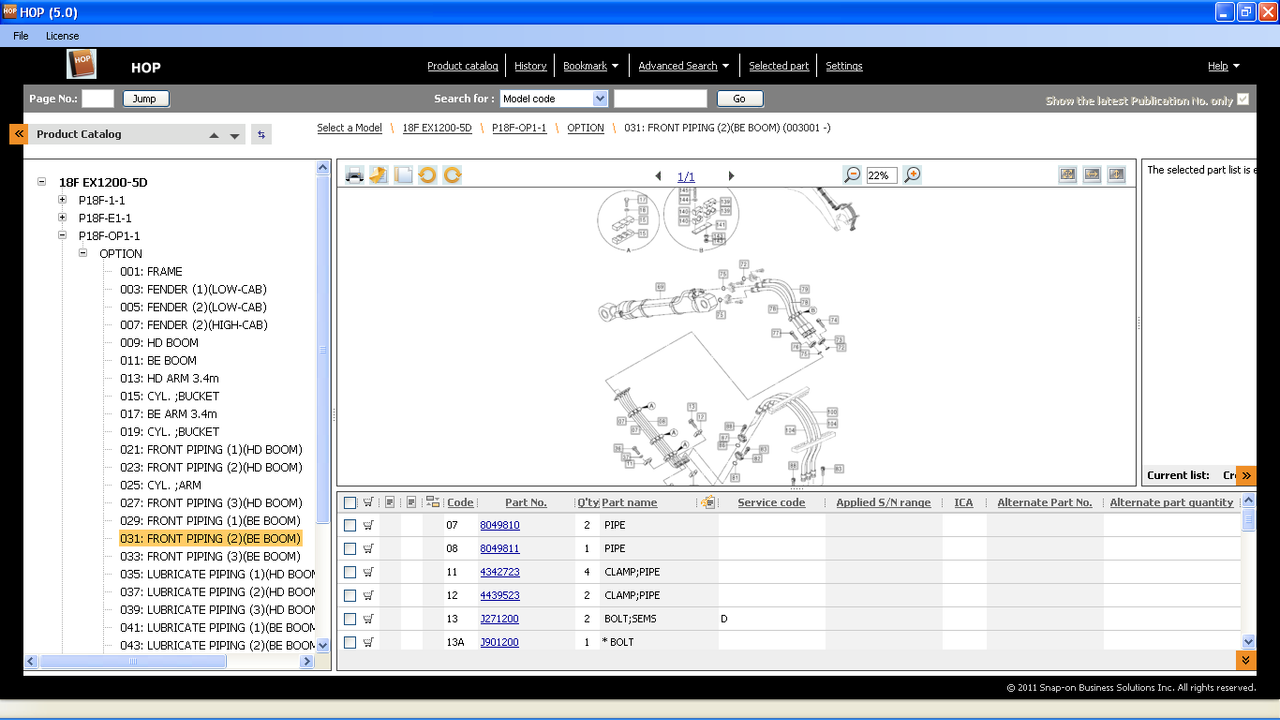This screenshot has height=720, width=1280.
Task: Click the fit-to-height icon in the diagram toolbar
Action: [x=1116, y=174]
